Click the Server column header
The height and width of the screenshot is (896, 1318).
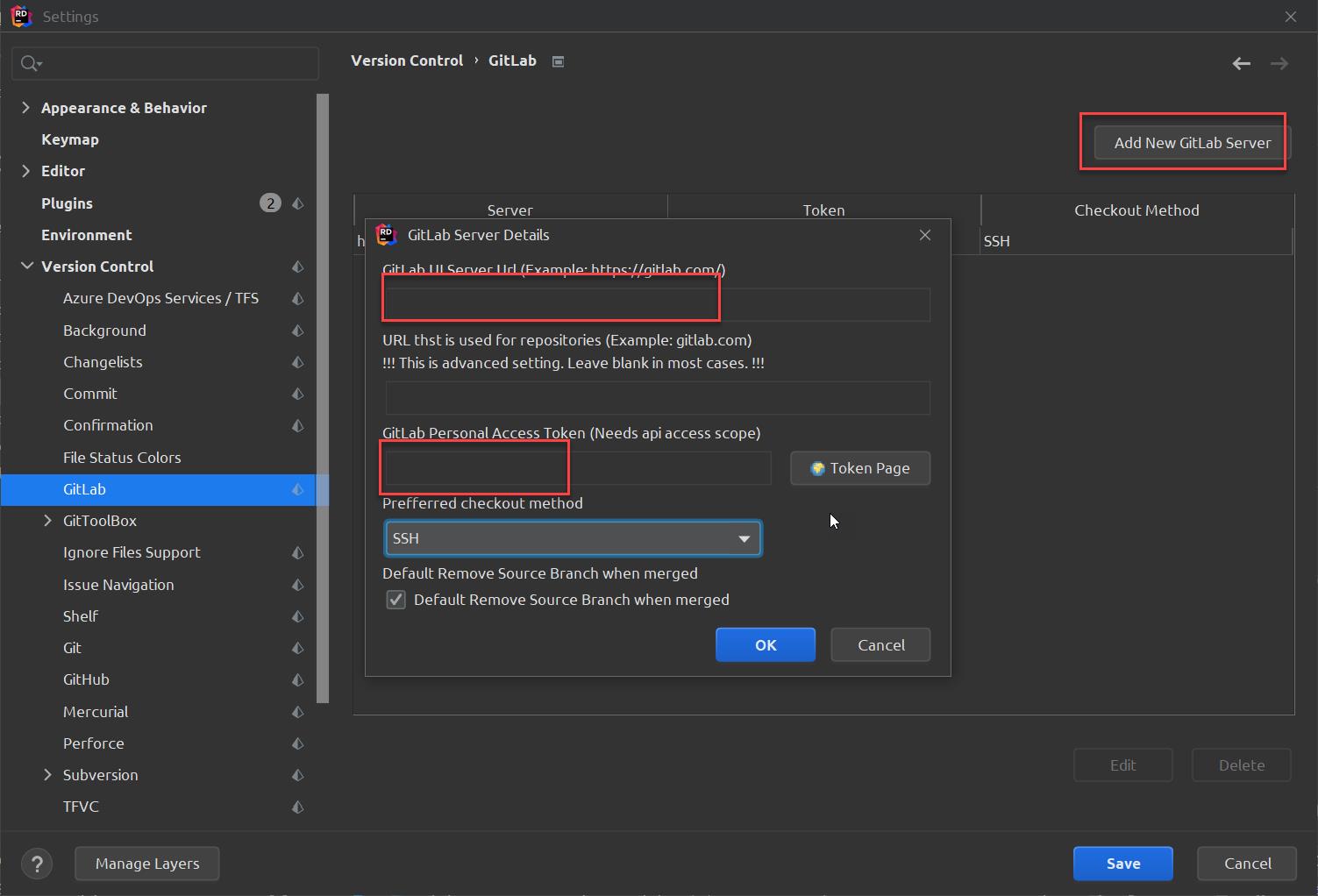tap(510, 210)
